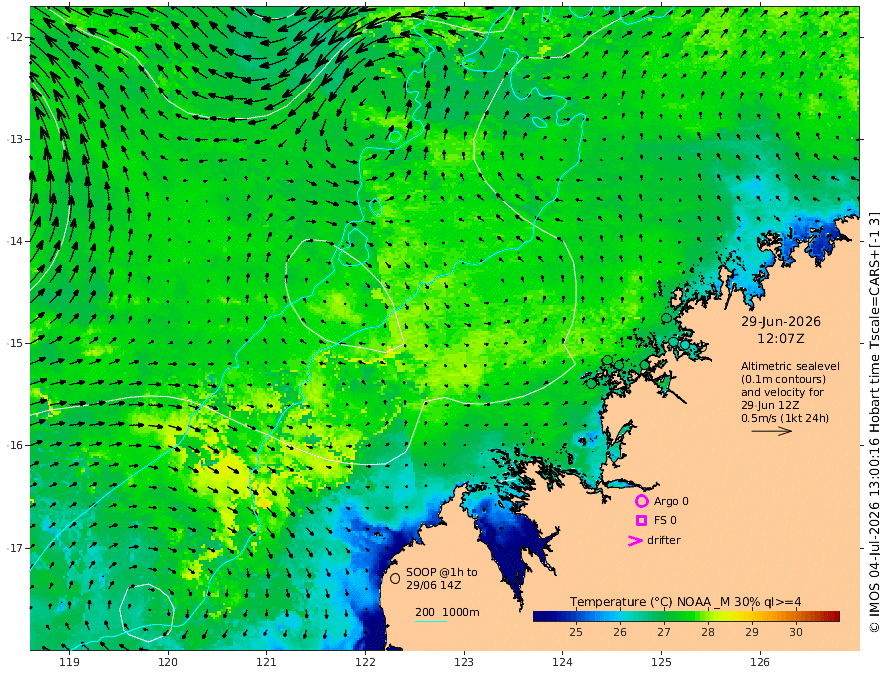The image size is (880, 680).
Task: Click colorbar tick label 25
Action: pos(576,632)
